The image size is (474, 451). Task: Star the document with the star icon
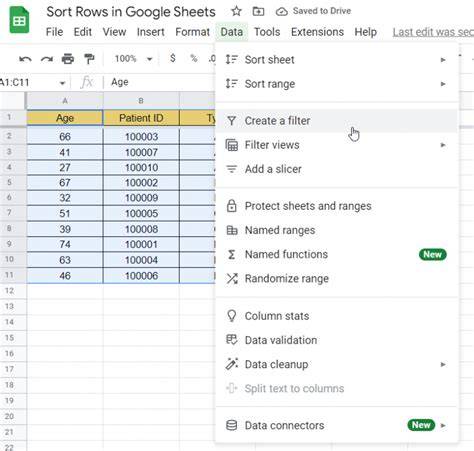tap(236, 11)
